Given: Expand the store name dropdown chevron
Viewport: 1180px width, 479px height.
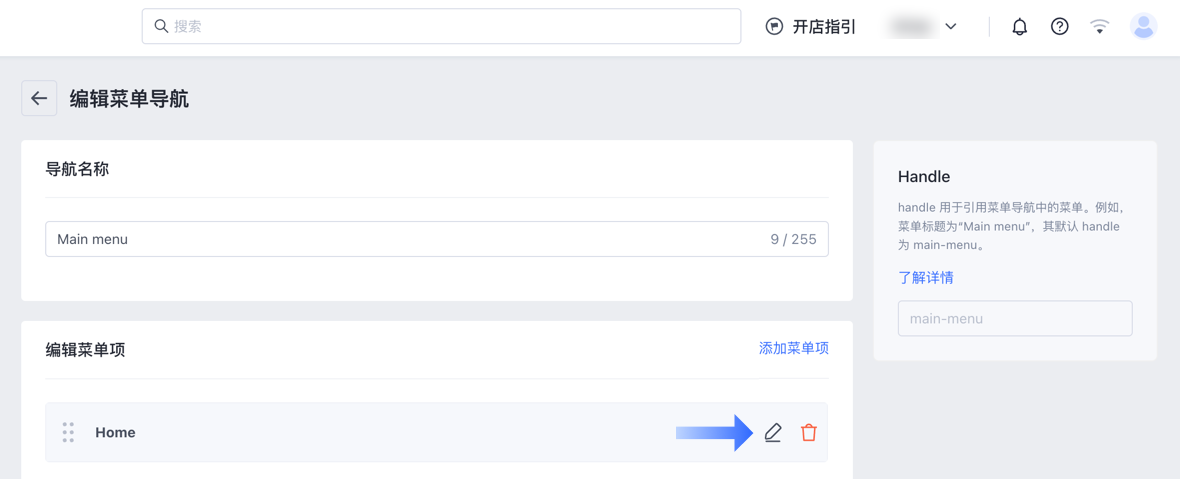Looking at the screenshot, I should 950,27.
